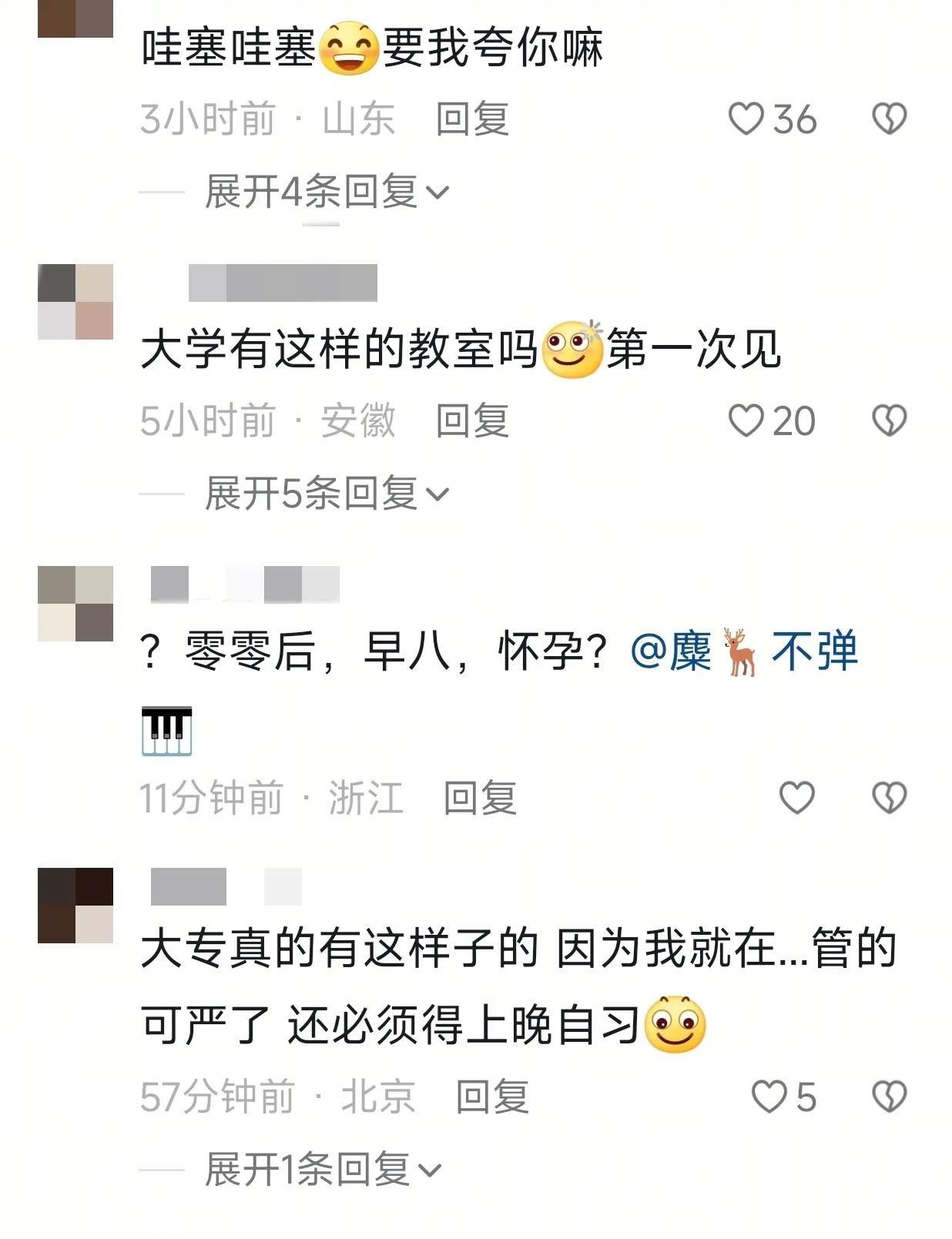
Task: Open the @麋 不弹 mention link
Action: click(x=743, y=652)
